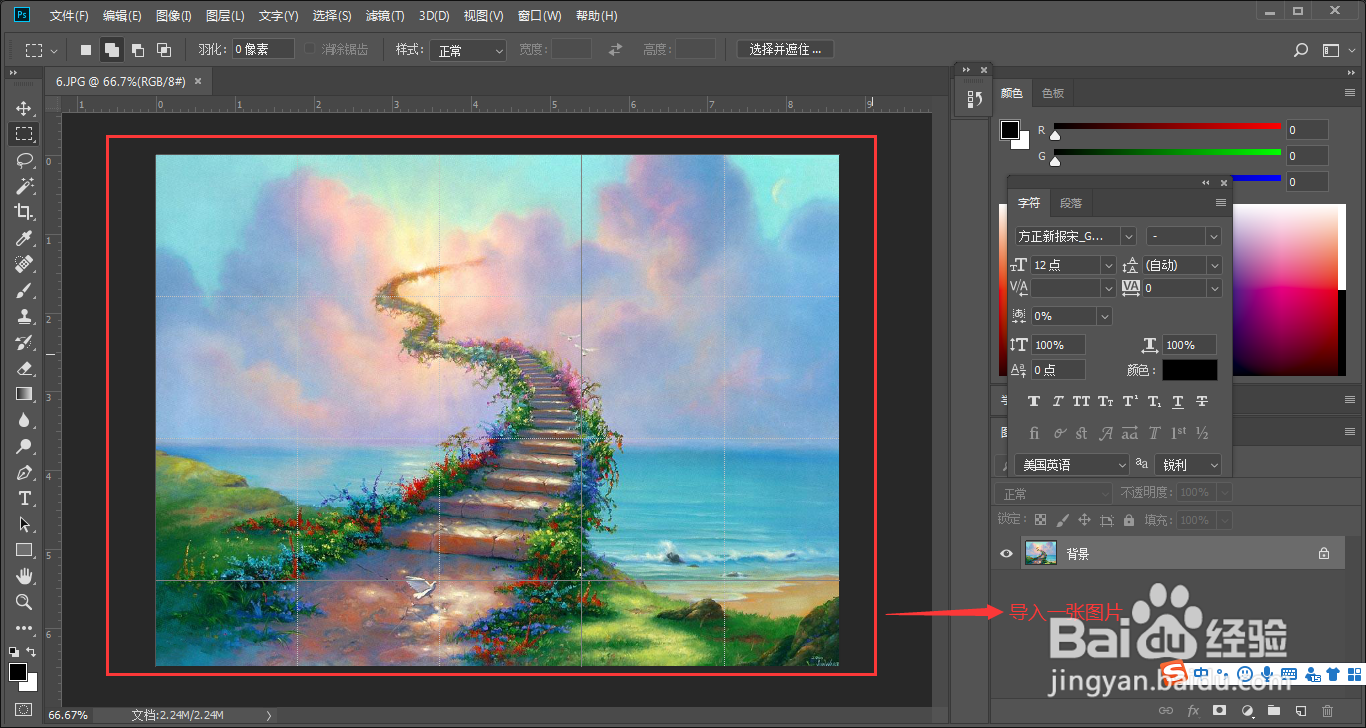Click the search magnifier in options bar
The width and height of the screenshot is (1366, 728).
pyautogui.click(x=1301, y=50)
